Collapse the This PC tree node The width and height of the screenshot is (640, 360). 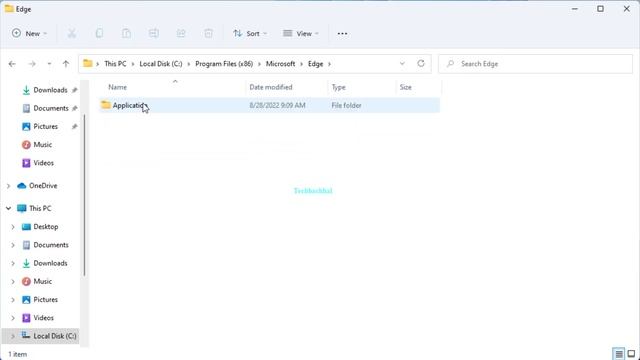[x=8, y=209]
